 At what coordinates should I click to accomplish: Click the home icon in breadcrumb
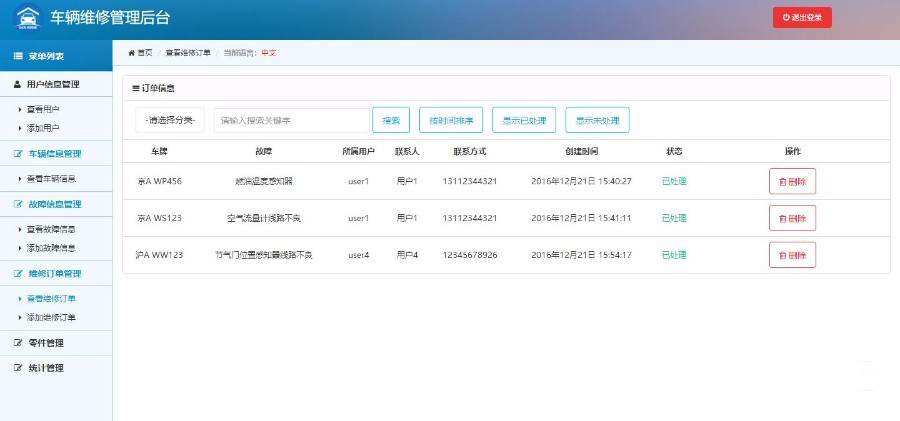(131, 53)
